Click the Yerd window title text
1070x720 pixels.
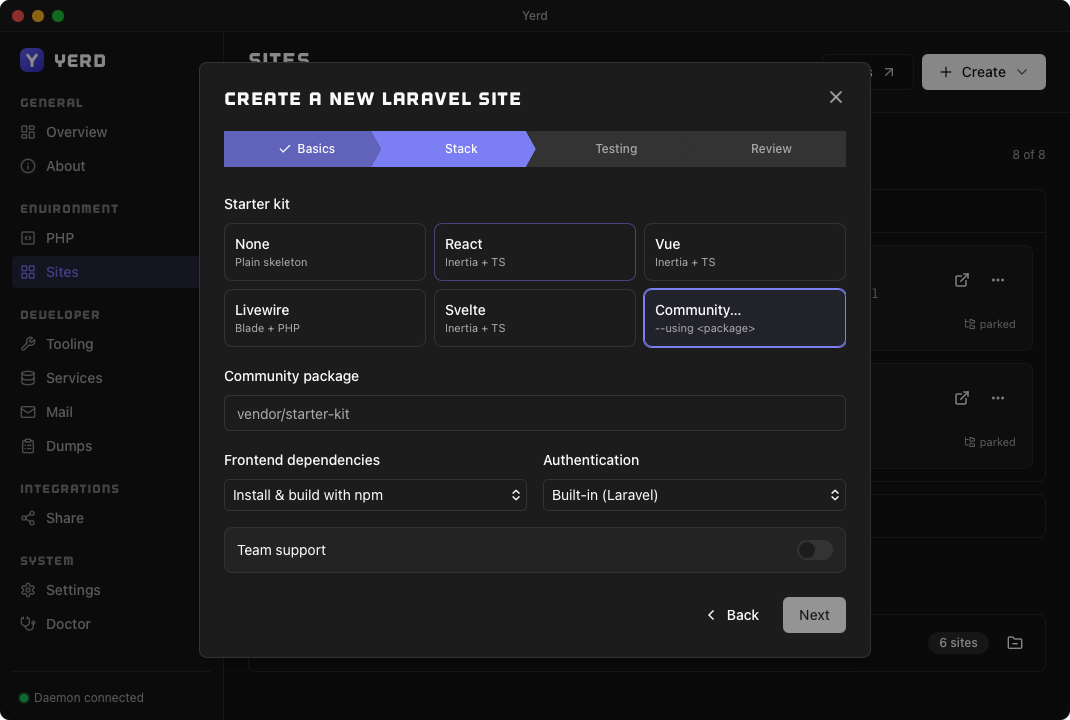(x=534, y=16)
